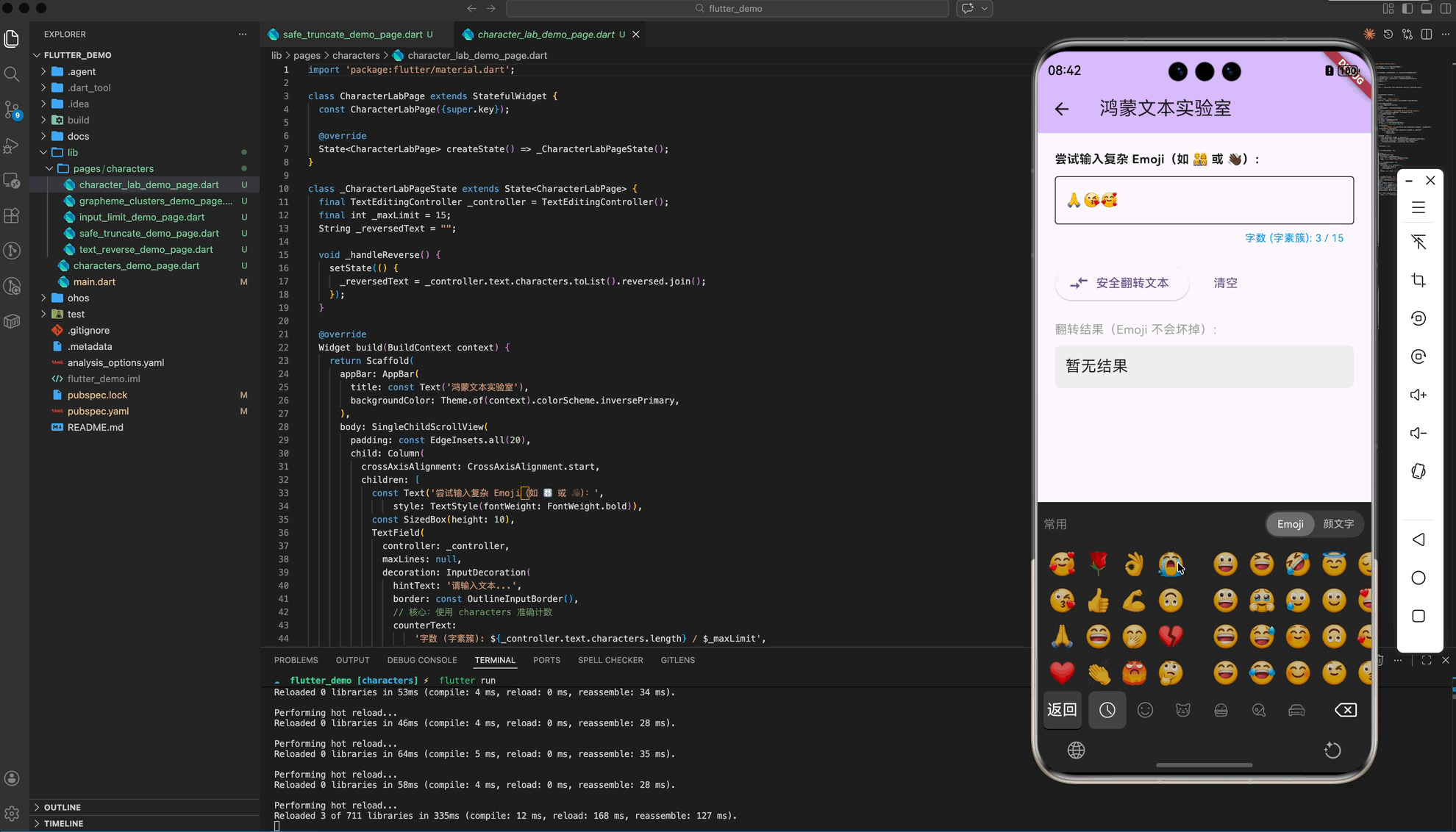1456x832 pixels.
Task: Open the Search view in activity bar
Action: tap(12, 74)
